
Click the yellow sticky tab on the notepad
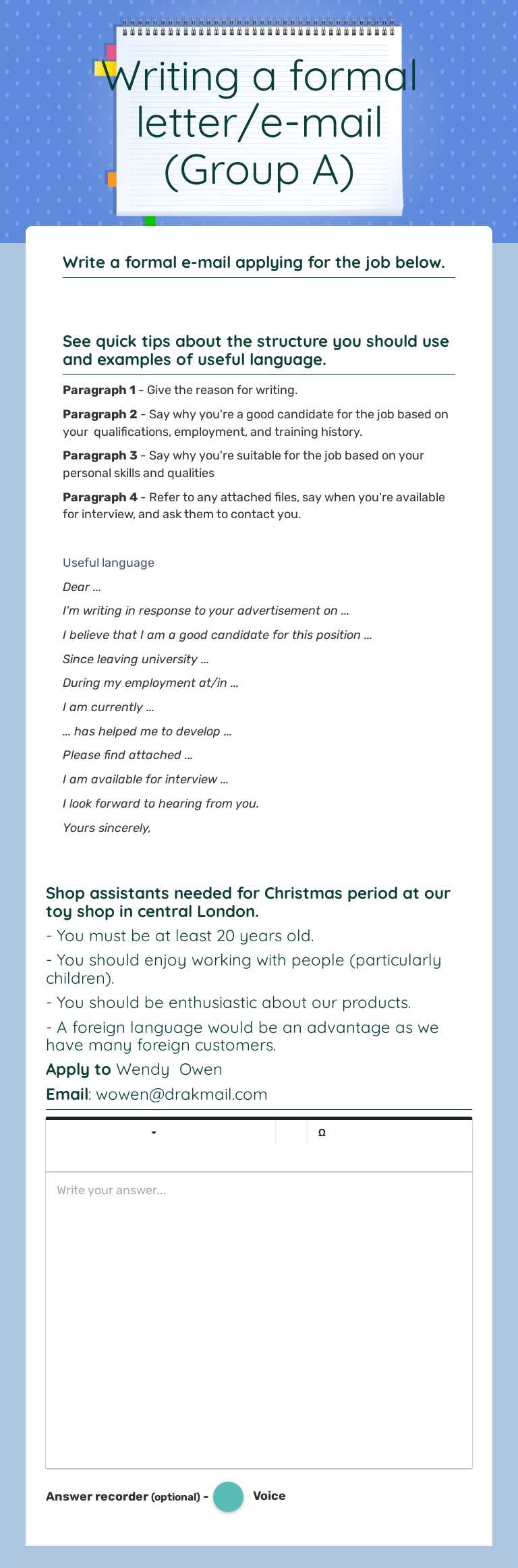click(101, 68)
